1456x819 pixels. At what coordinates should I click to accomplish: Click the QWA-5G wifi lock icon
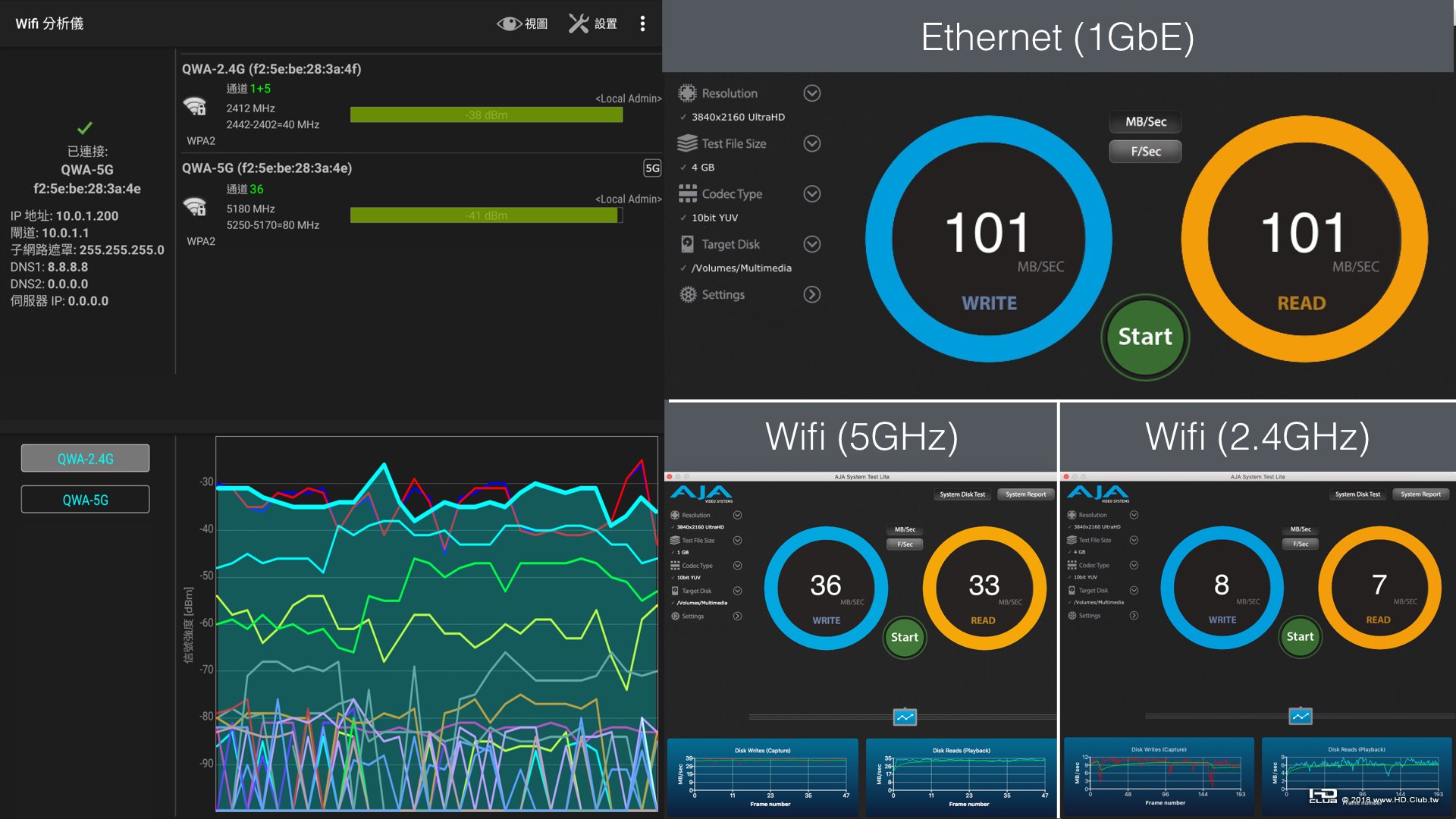[x=196, y=206]
